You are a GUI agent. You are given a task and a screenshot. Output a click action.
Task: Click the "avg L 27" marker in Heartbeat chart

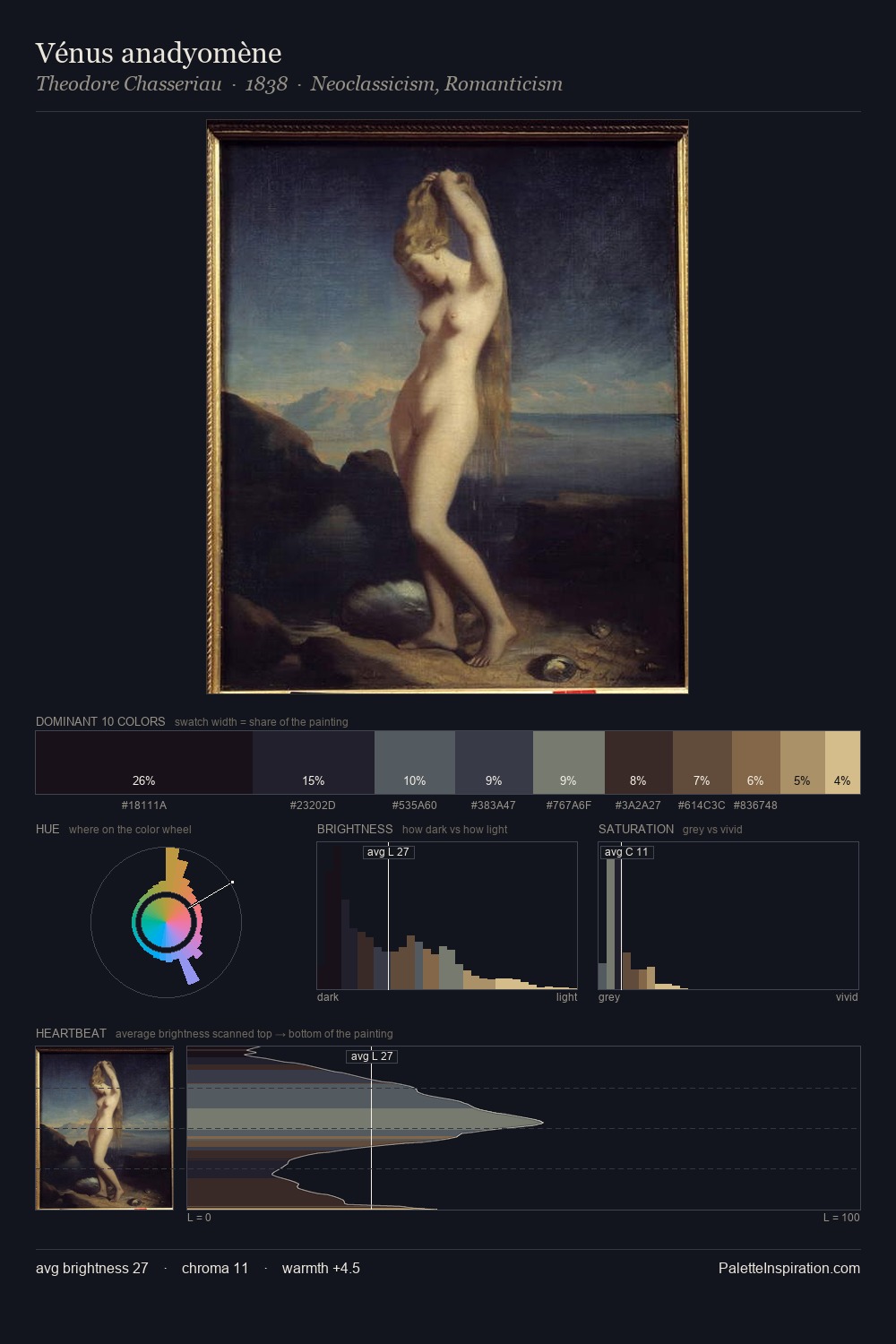(372, 1055)
